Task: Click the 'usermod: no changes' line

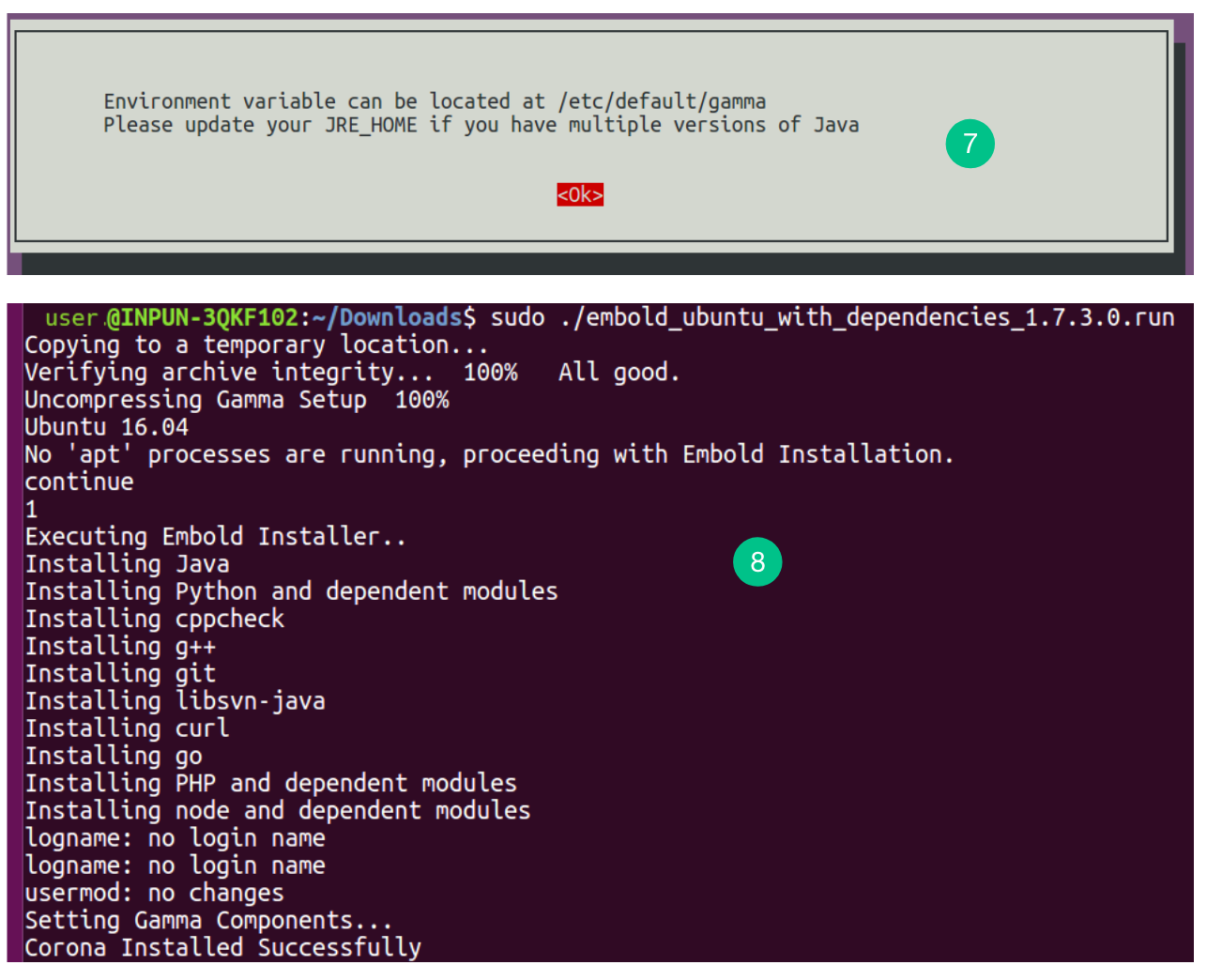Action: (x=154, y=893)
